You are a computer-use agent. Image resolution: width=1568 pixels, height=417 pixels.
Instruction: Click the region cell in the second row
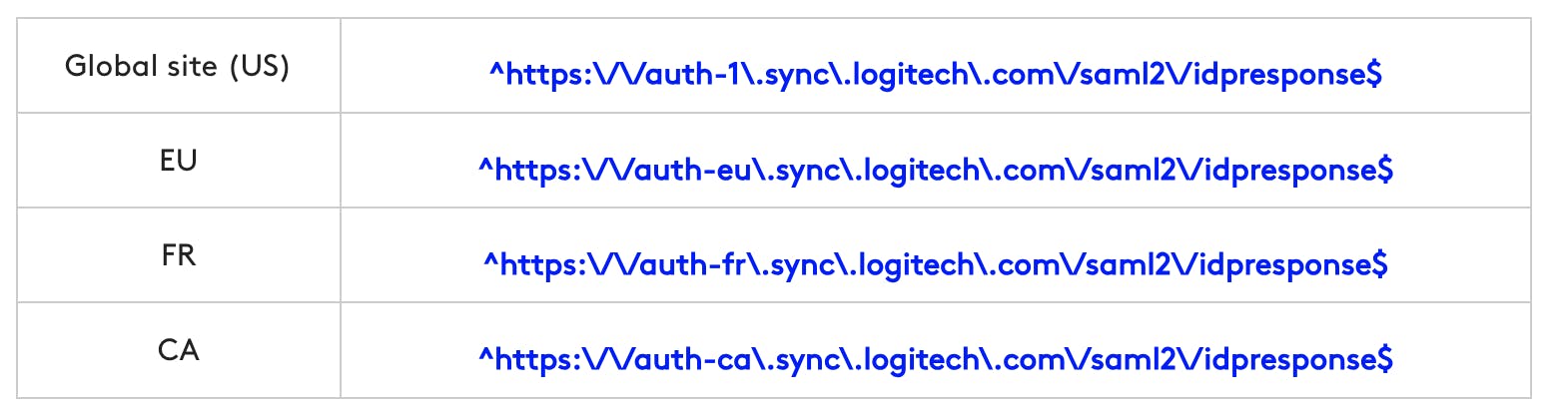pos(178,161)
